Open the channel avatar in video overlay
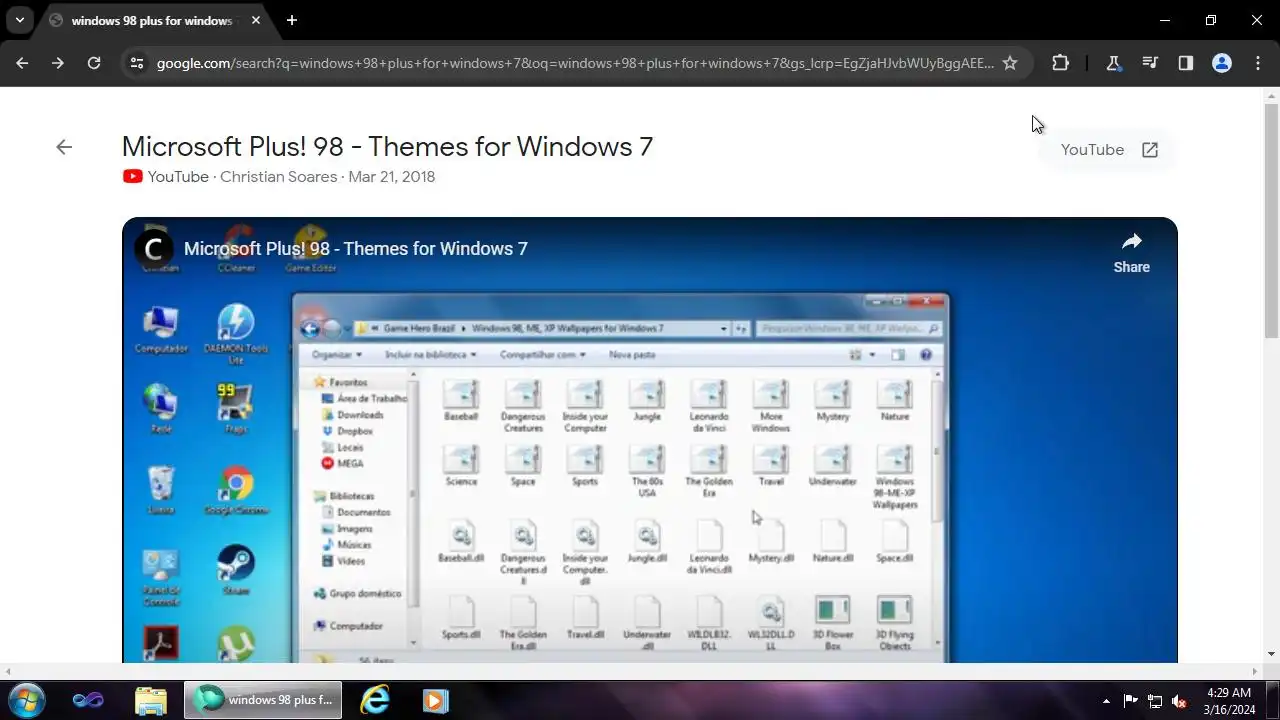Screen dimensions: 1280x720 154,249
